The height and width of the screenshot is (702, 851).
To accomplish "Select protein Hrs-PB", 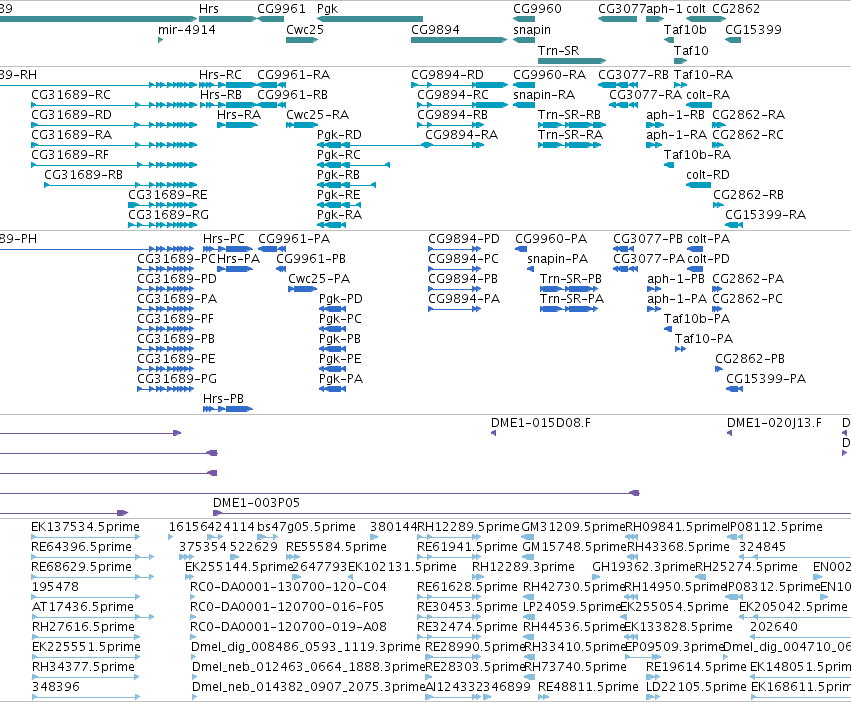I will click(x=223, y=399).
